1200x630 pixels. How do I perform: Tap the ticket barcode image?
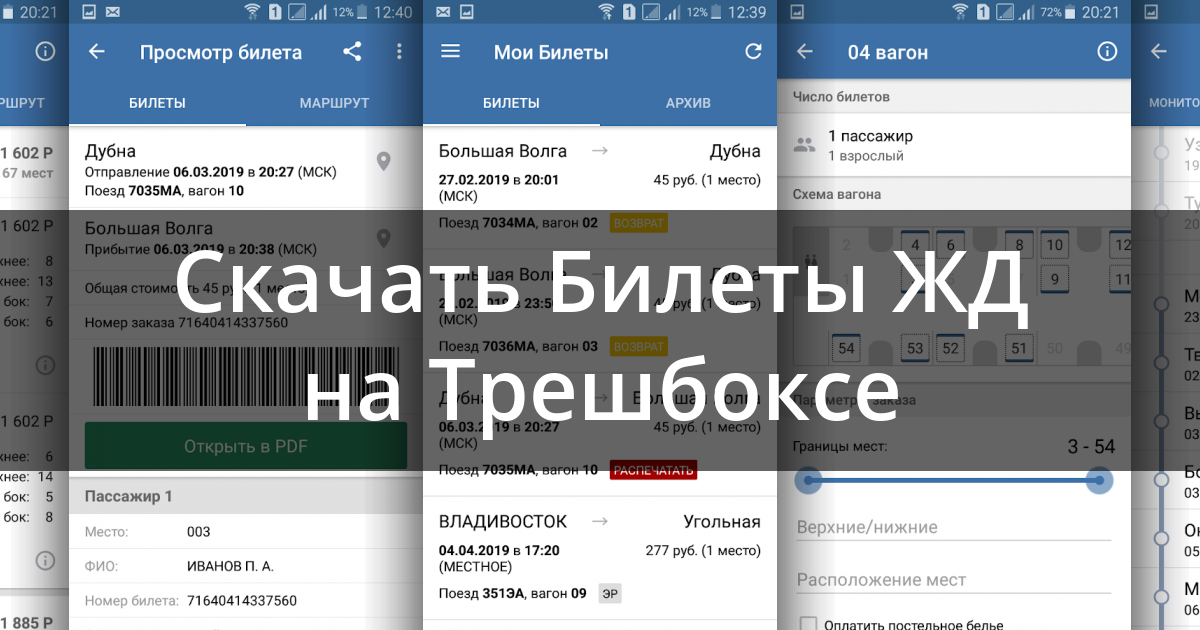point(246,376)
